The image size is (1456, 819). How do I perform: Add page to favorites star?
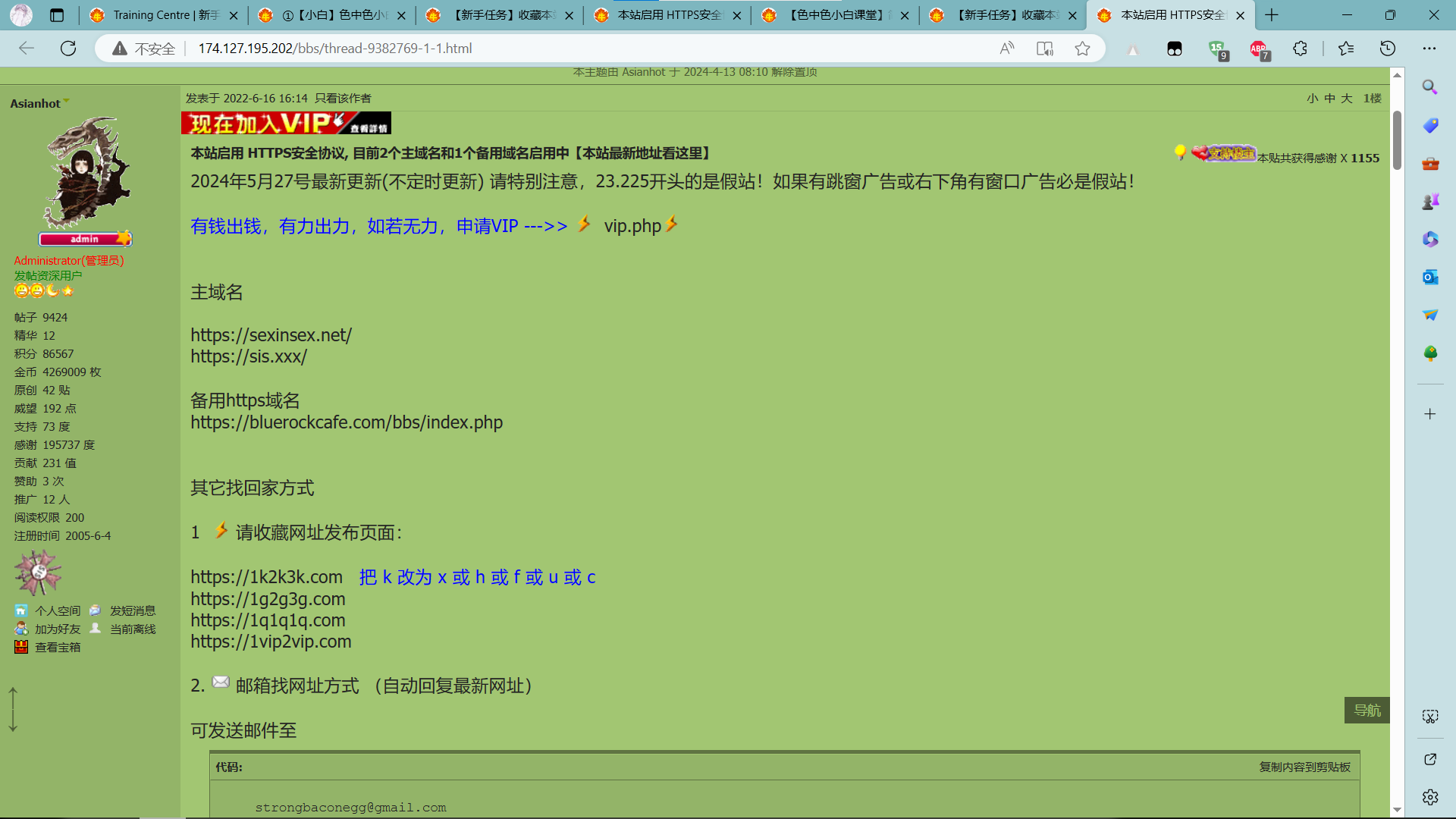pyautogui.click(x=1082, y=49)
